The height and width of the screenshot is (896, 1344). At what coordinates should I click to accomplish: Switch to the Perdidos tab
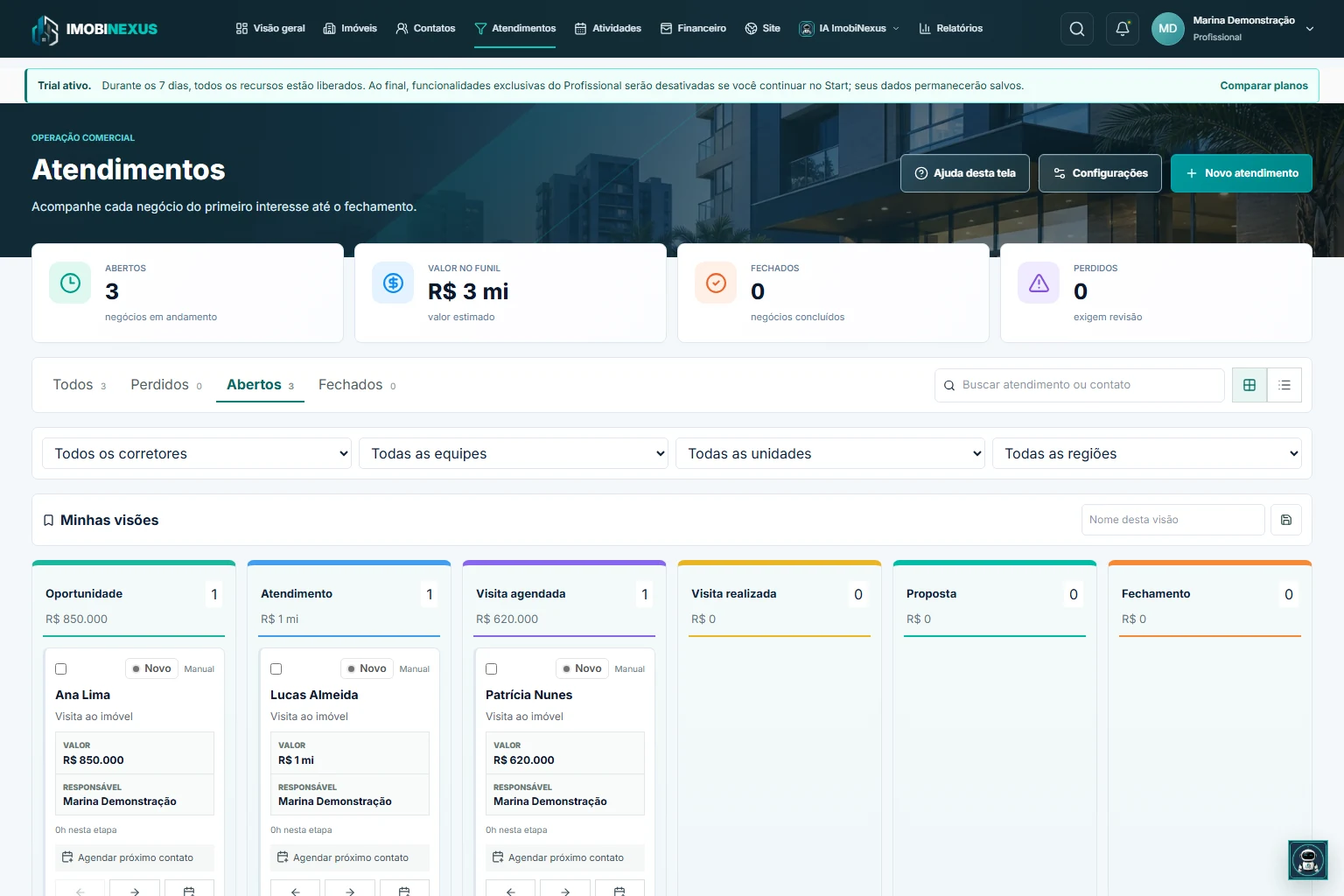[x=166, y=385]
